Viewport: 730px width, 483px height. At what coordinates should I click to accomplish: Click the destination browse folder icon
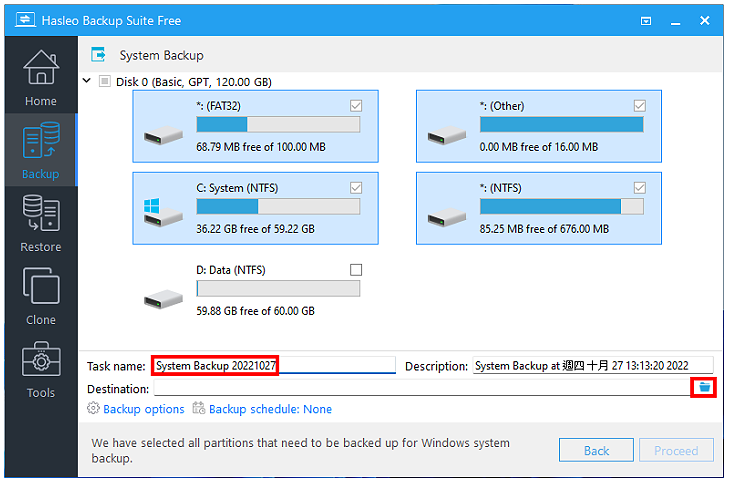pyautogui.click(x=704, y=387)
